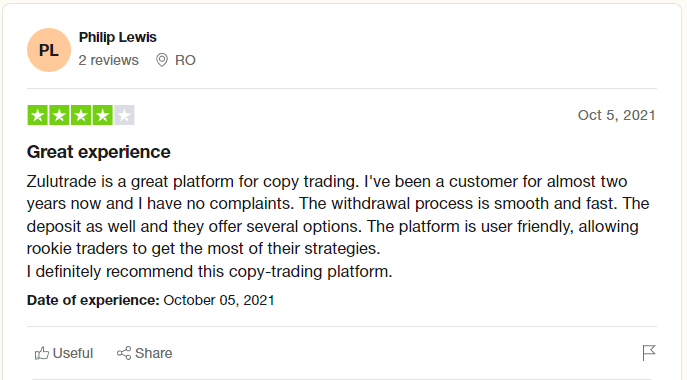This screenshot has width=687, height=380.
Task: Click the PL avatar circle
Action: [x=49, y=50]
